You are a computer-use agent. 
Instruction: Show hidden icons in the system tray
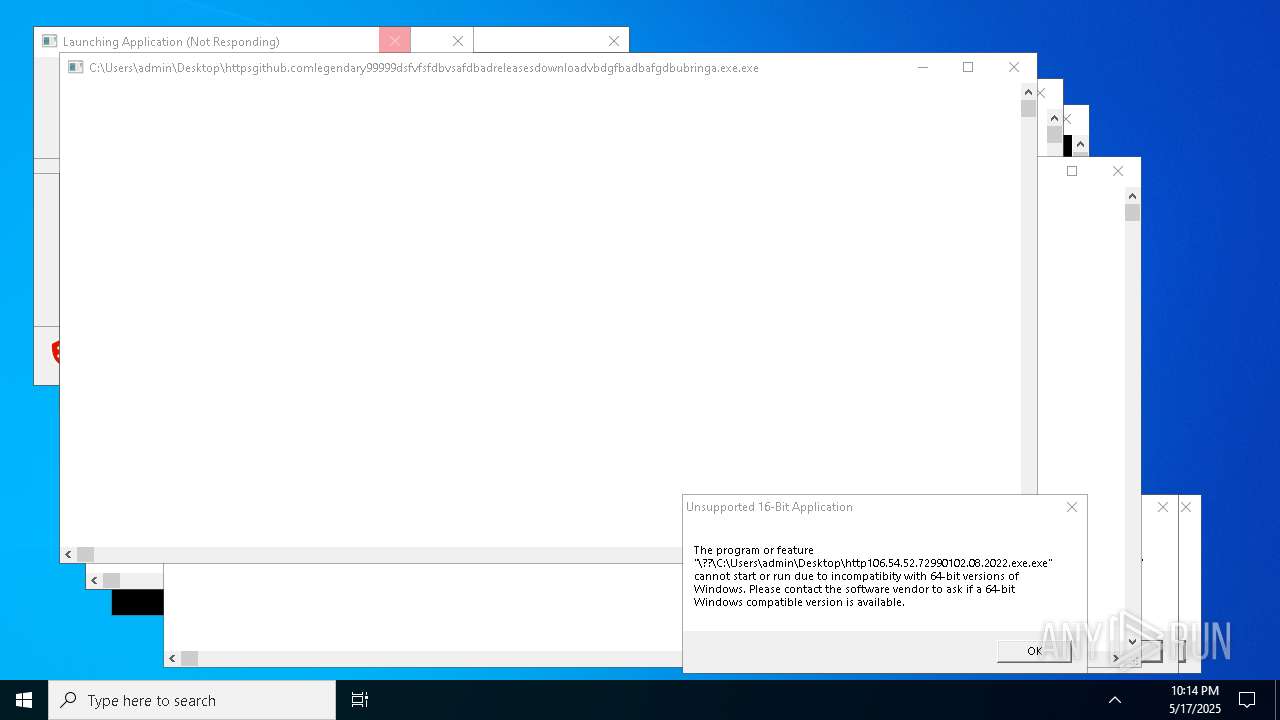(1115, 700)
